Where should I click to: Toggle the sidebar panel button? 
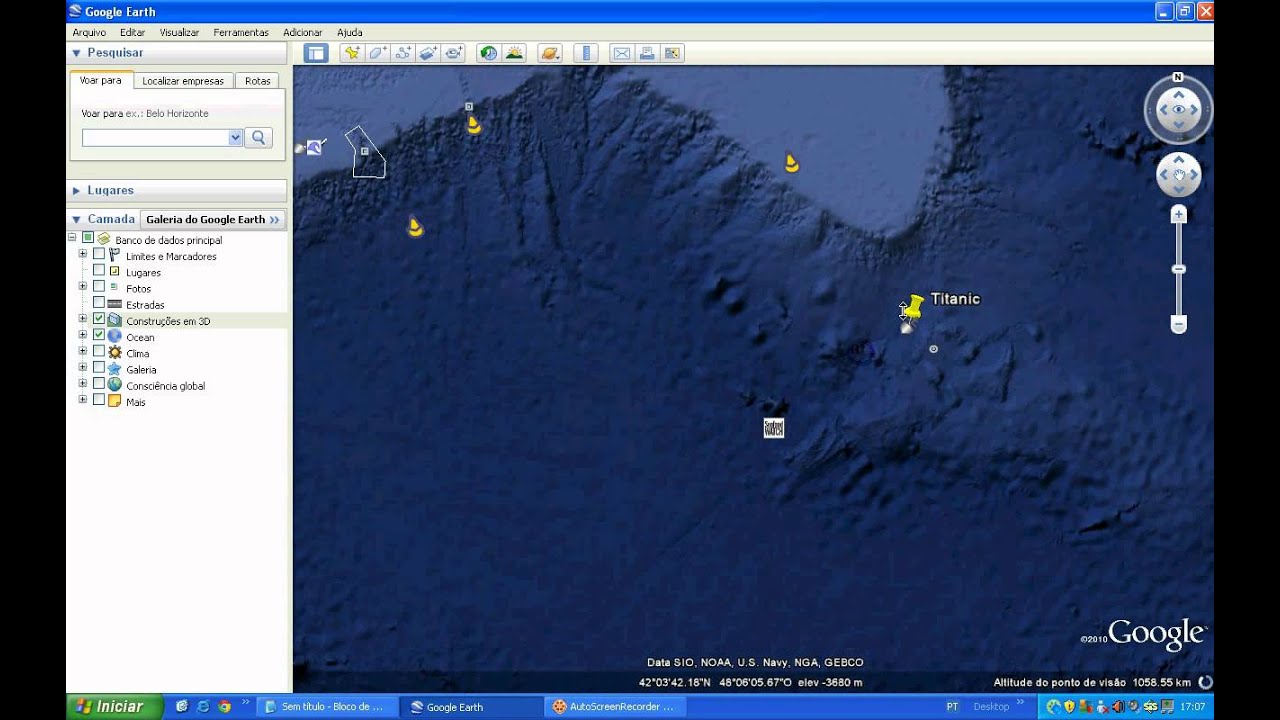click(316, 54)
